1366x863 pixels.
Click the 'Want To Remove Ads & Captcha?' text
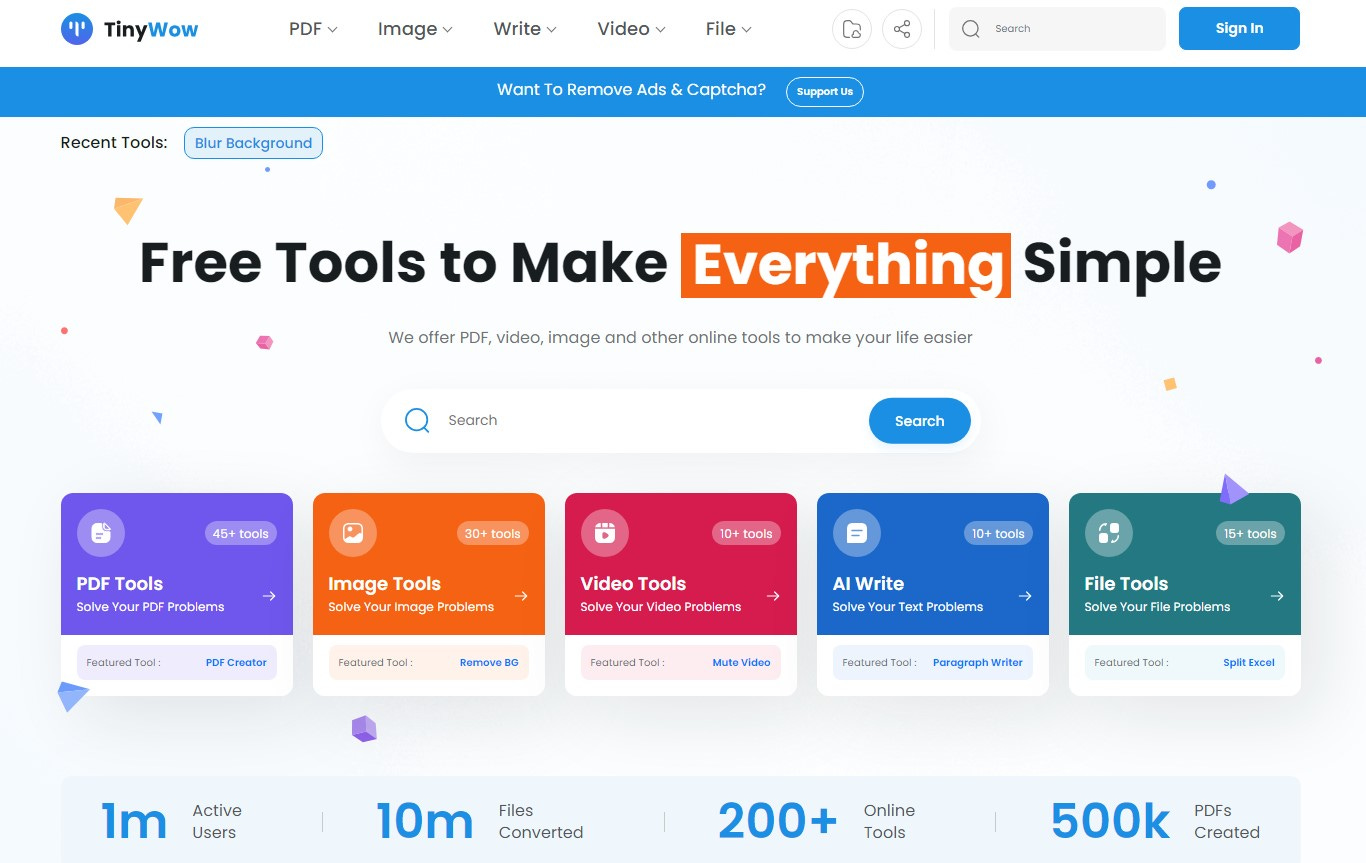(x=631, y=90)
